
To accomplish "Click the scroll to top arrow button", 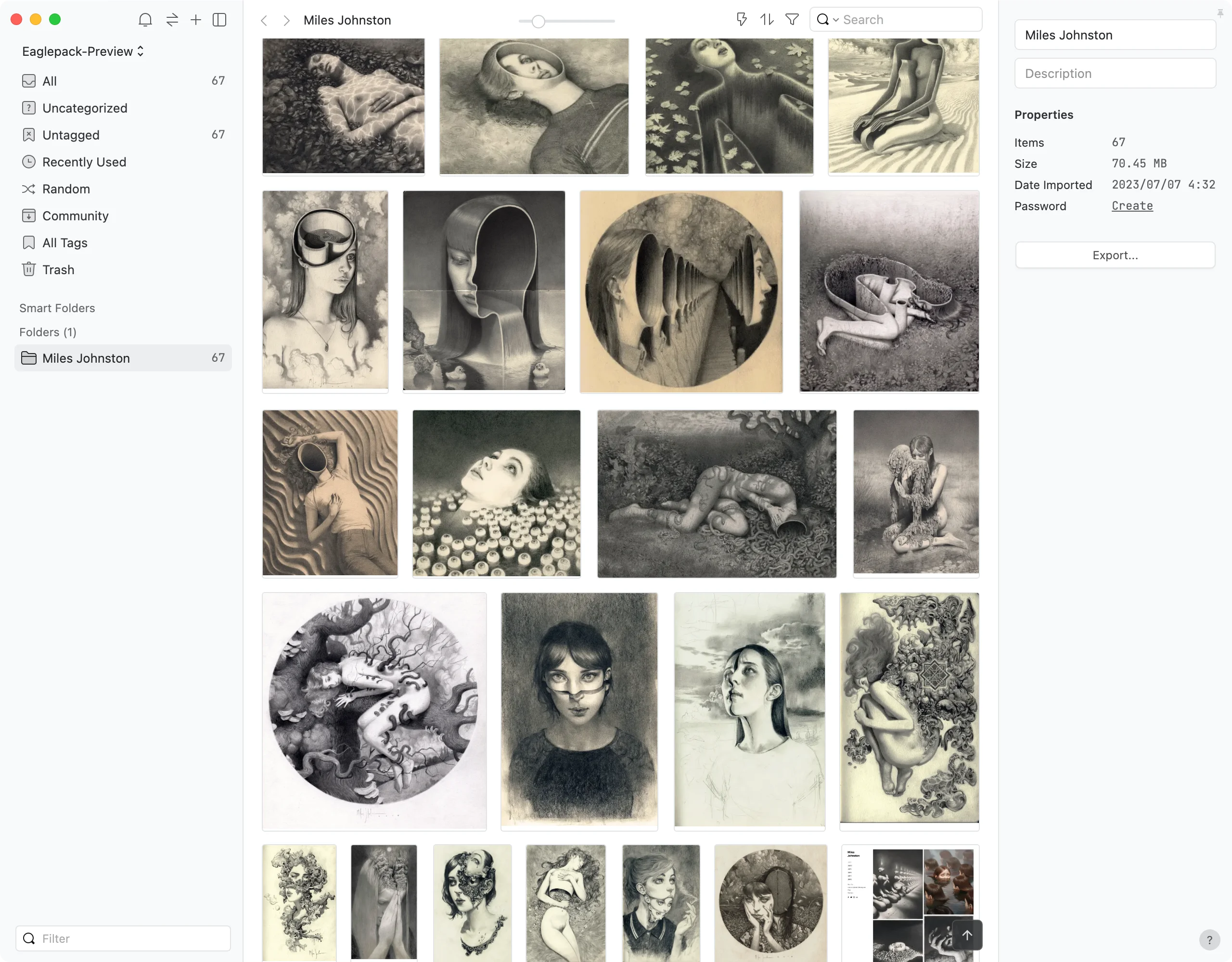I will 967,936.
